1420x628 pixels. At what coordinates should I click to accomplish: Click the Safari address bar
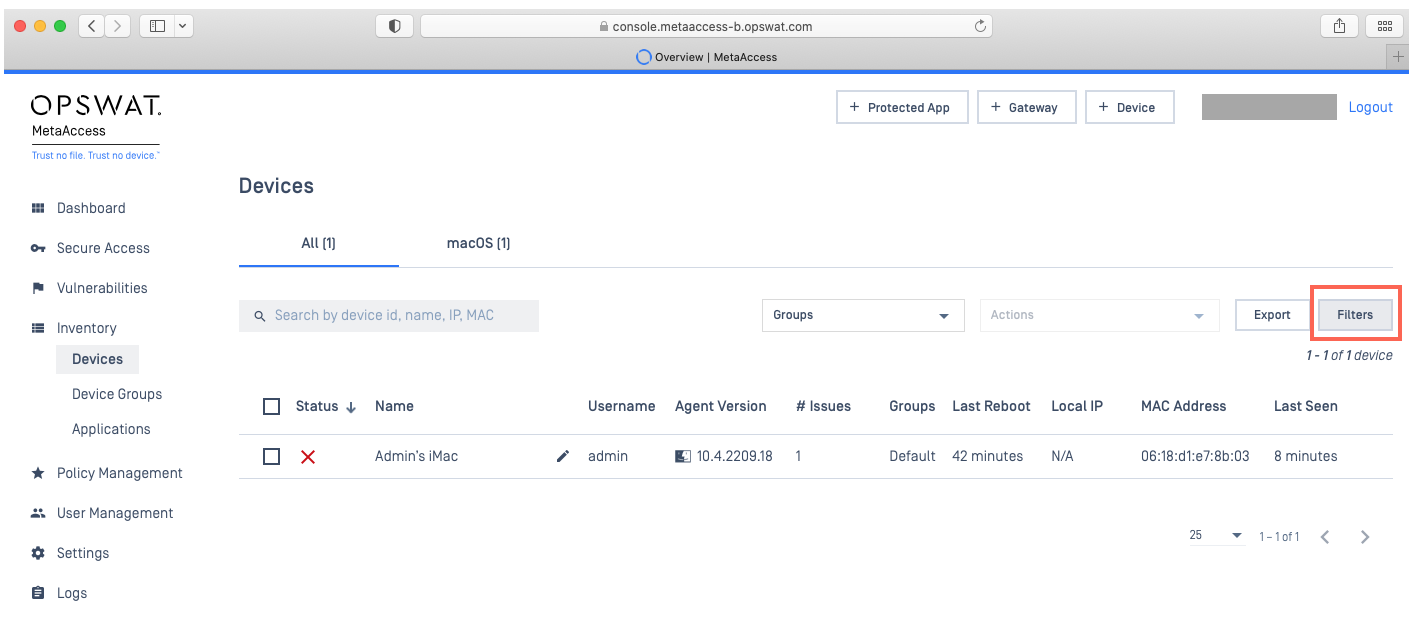coord(707,26)
